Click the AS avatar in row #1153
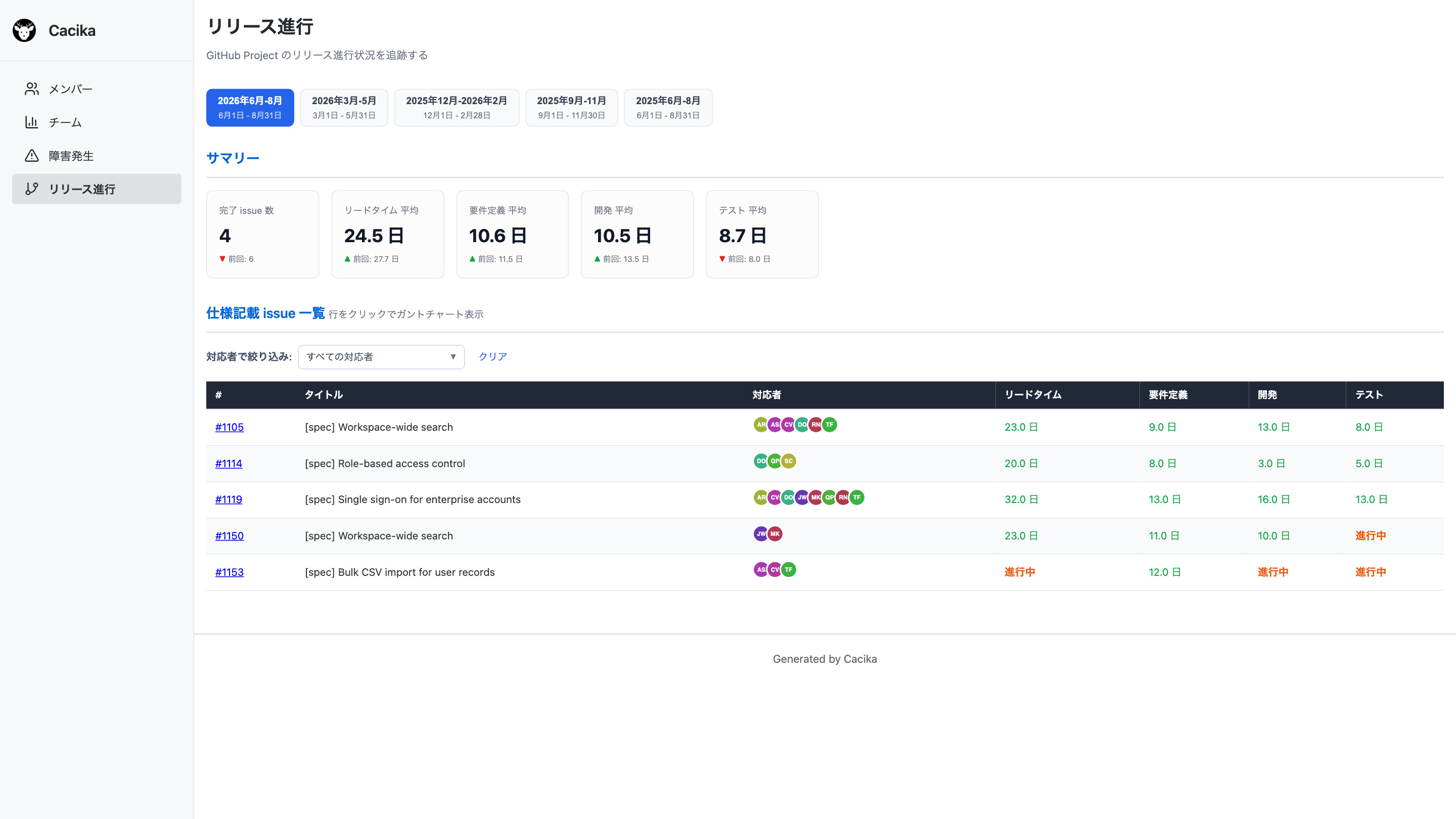Screen dimensions: 1456x819 (x=761, y=570)
